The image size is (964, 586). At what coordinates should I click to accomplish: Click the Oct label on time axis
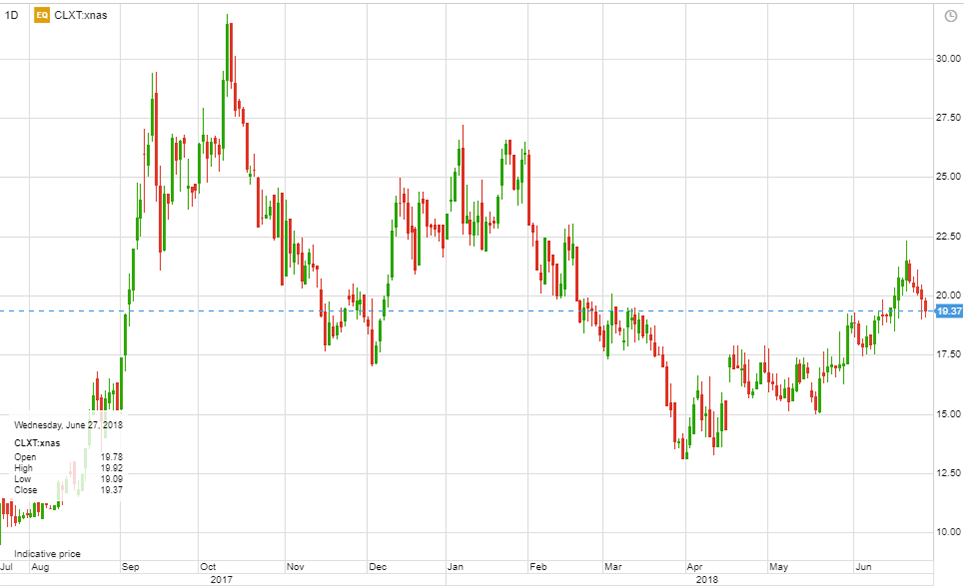point(208,567)
